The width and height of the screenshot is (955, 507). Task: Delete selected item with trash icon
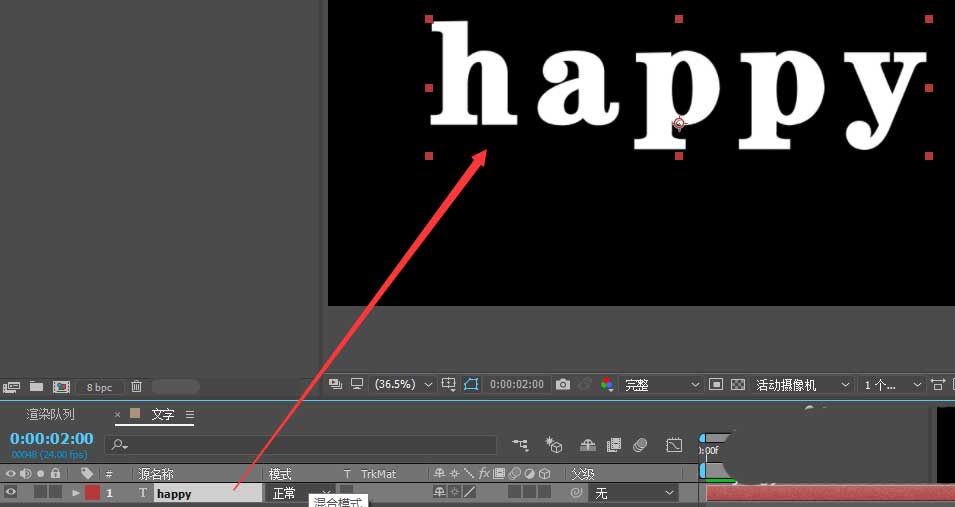point(137,386)
